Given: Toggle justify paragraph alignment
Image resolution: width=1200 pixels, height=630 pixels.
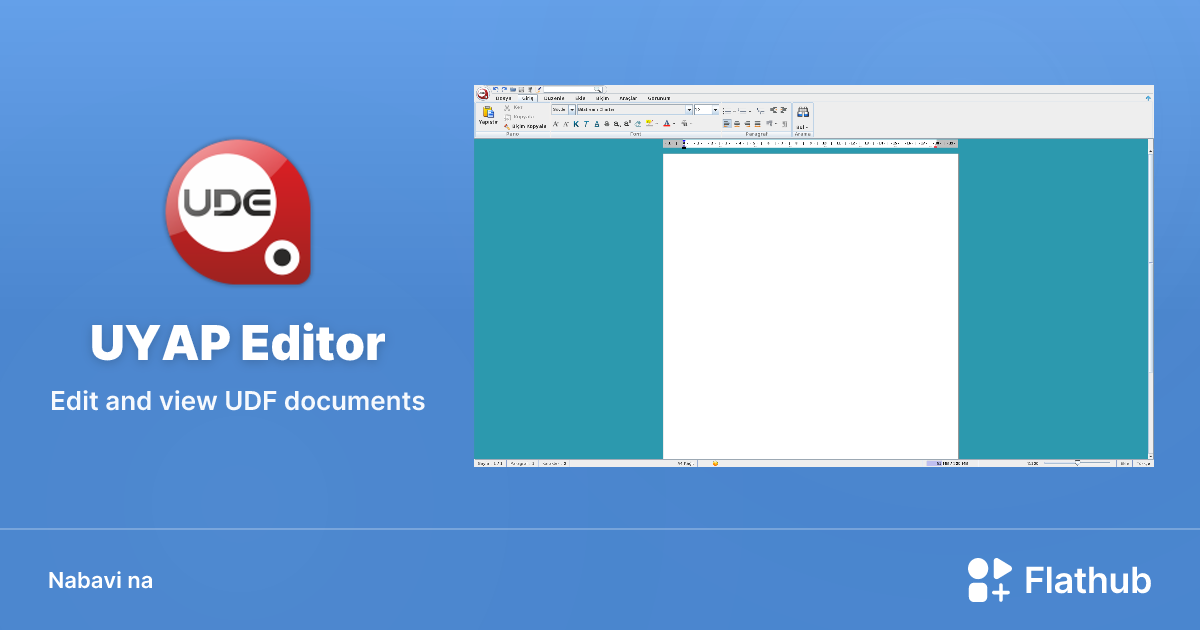Looking at the screenshot, I should 756,123.
